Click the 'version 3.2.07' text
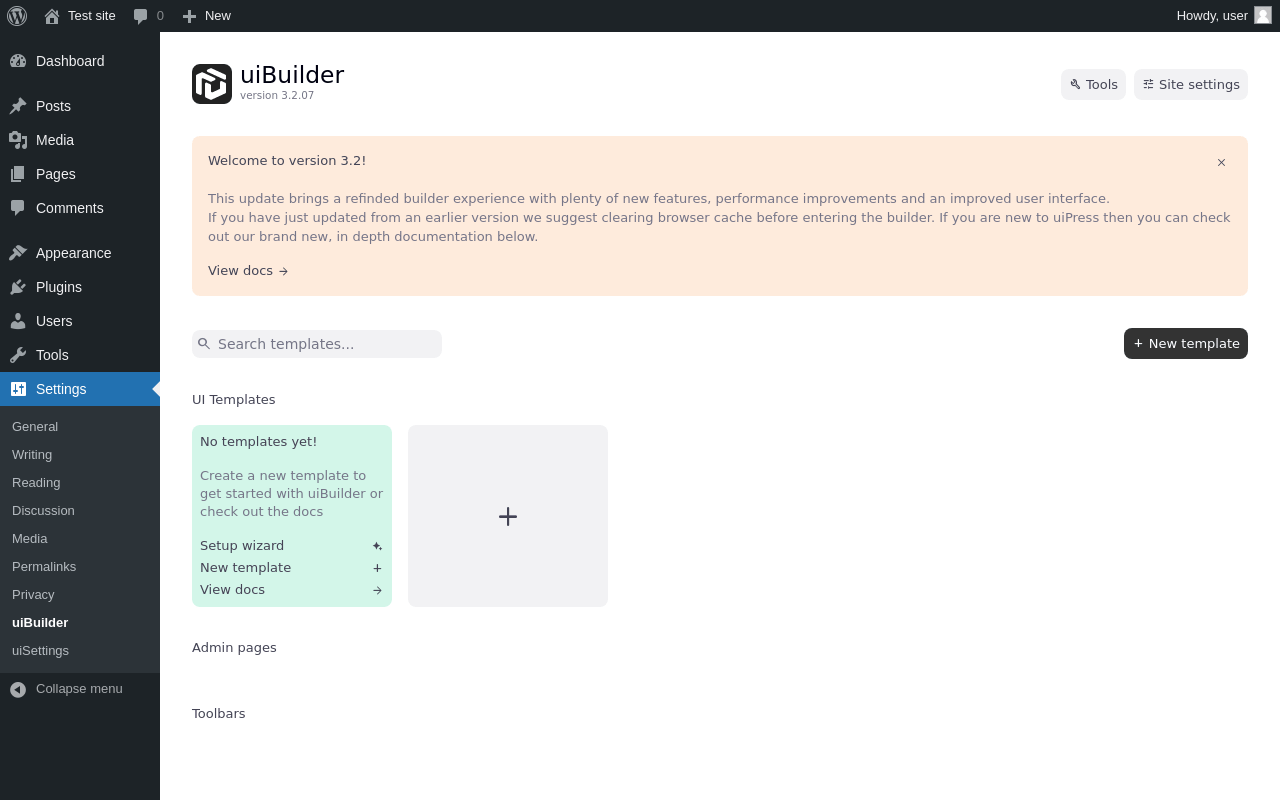The height and width of the screenshot is (800, 1280). [277, 96]
